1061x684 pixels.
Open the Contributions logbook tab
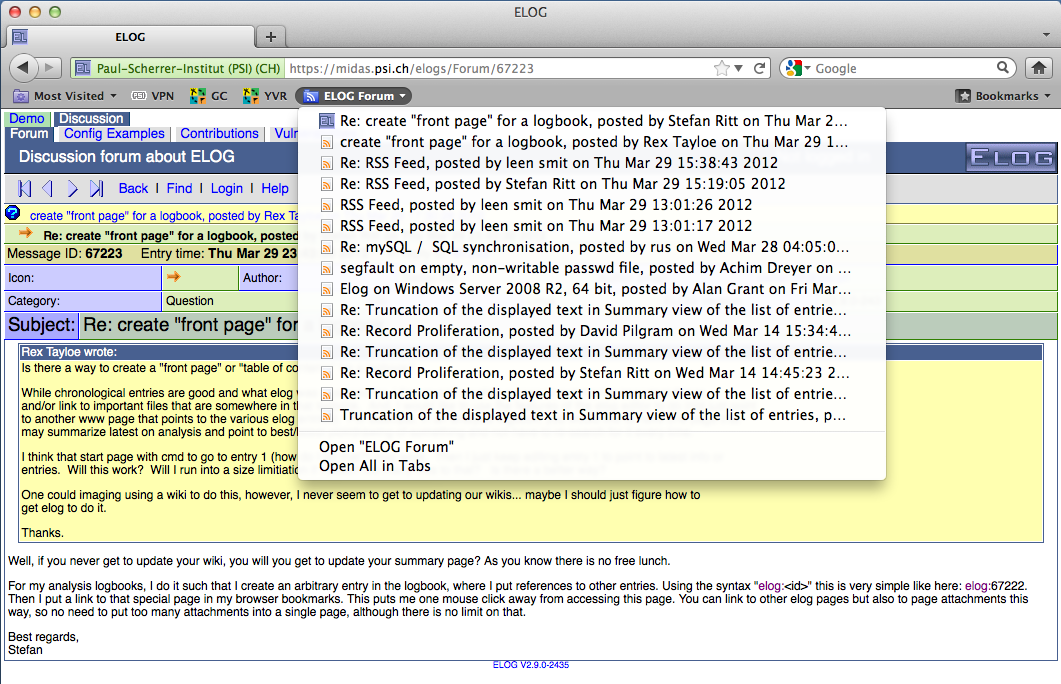[219, 133]
